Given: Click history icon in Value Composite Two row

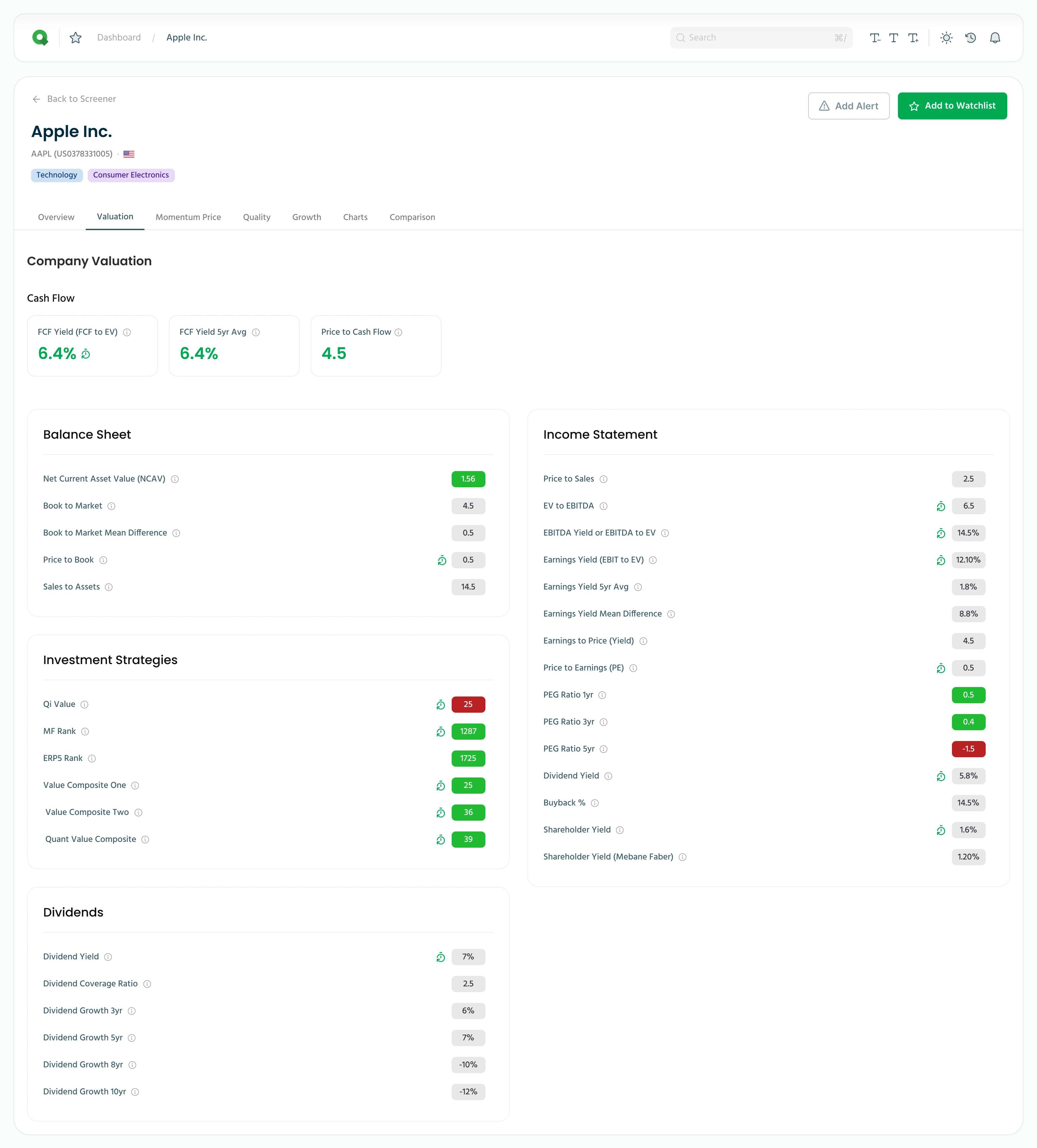Looking at the screenshot, I should click(x=441, y=813).
